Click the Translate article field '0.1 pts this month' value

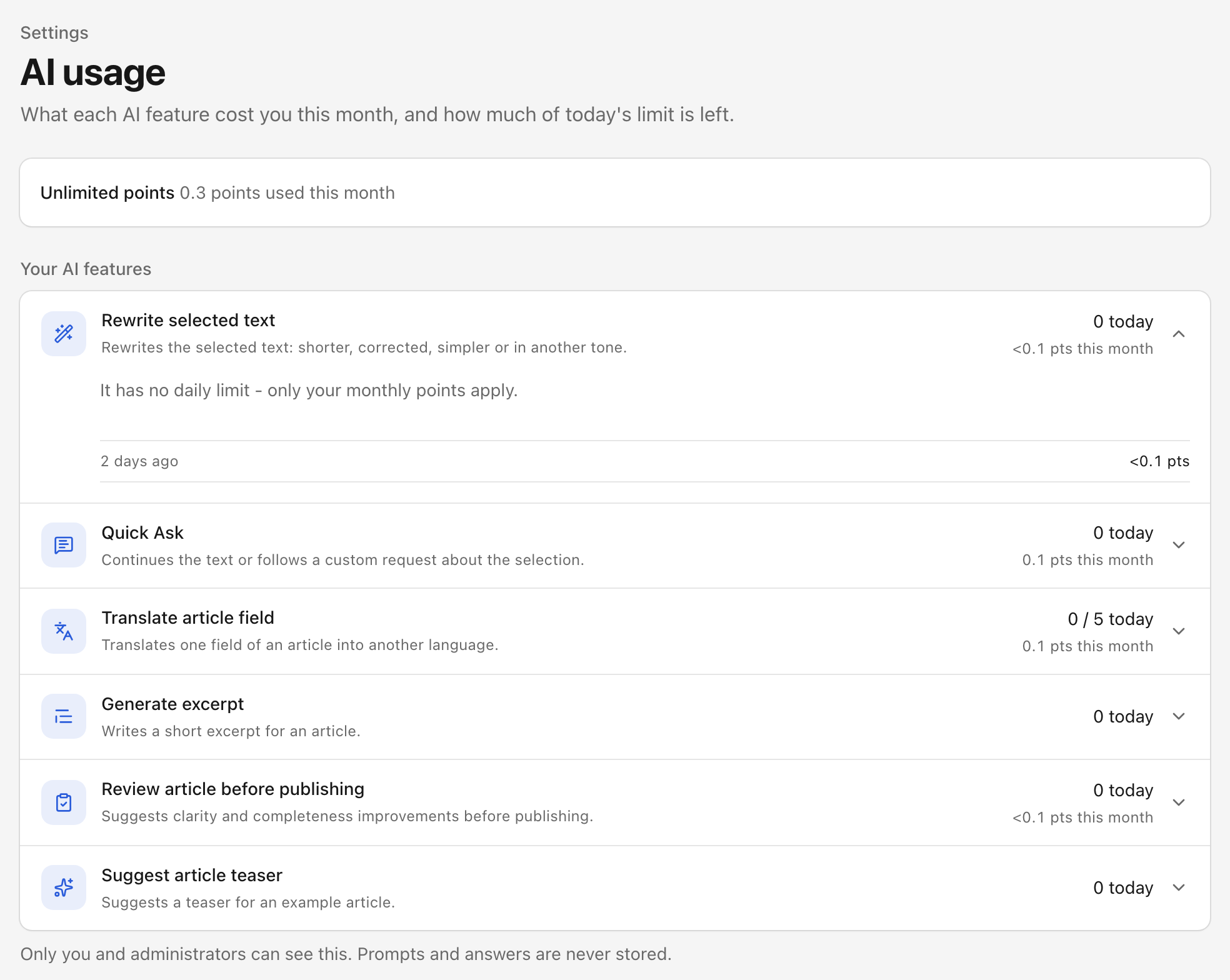[x=1087, y=646]
